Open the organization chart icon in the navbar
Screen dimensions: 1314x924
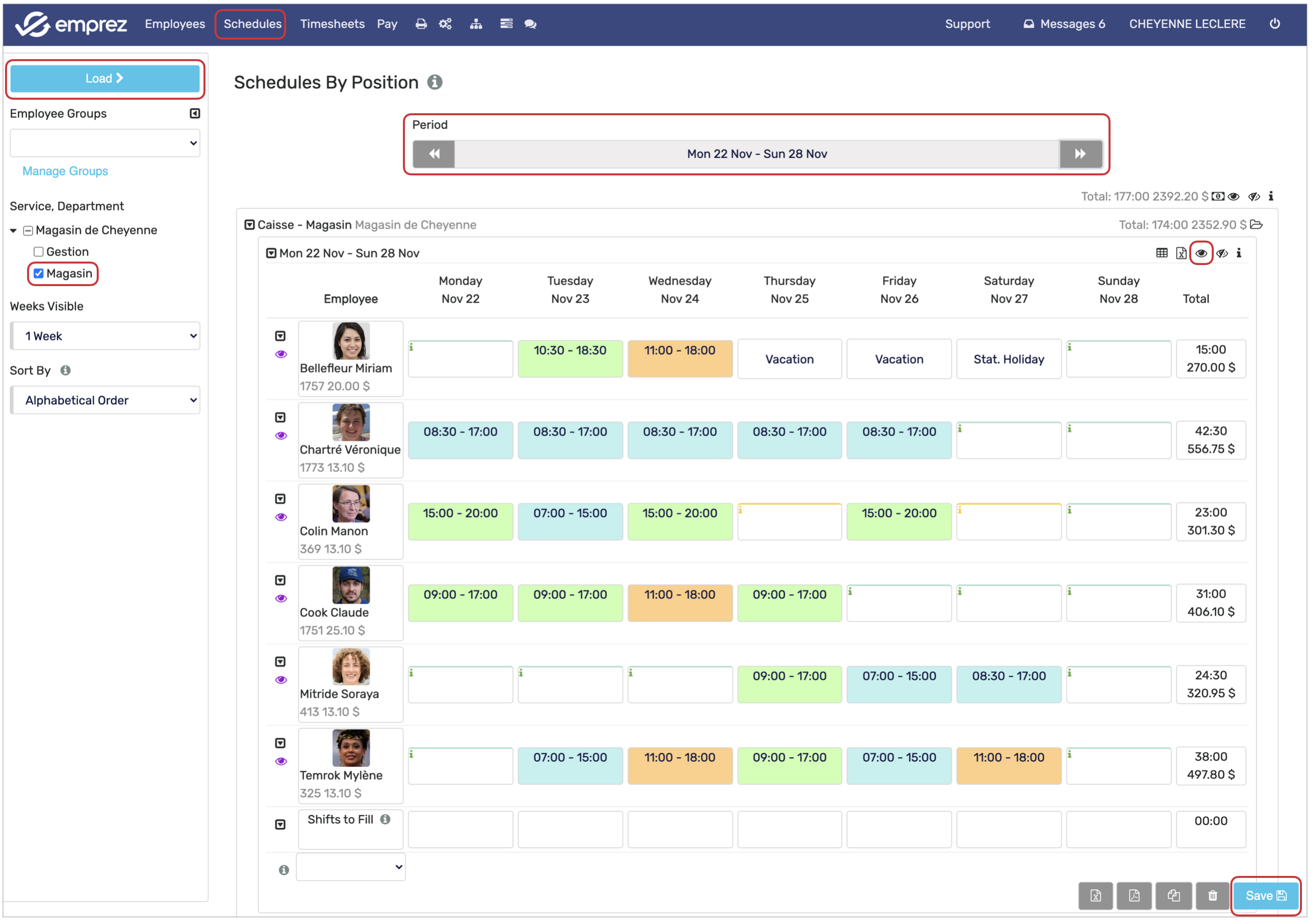pos(476,24)
